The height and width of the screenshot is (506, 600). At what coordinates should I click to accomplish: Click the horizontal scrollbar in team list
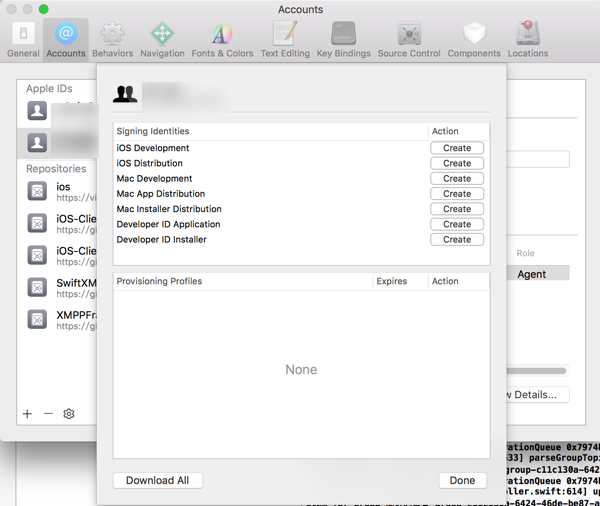pyautogui.click(x=536, y=371)
